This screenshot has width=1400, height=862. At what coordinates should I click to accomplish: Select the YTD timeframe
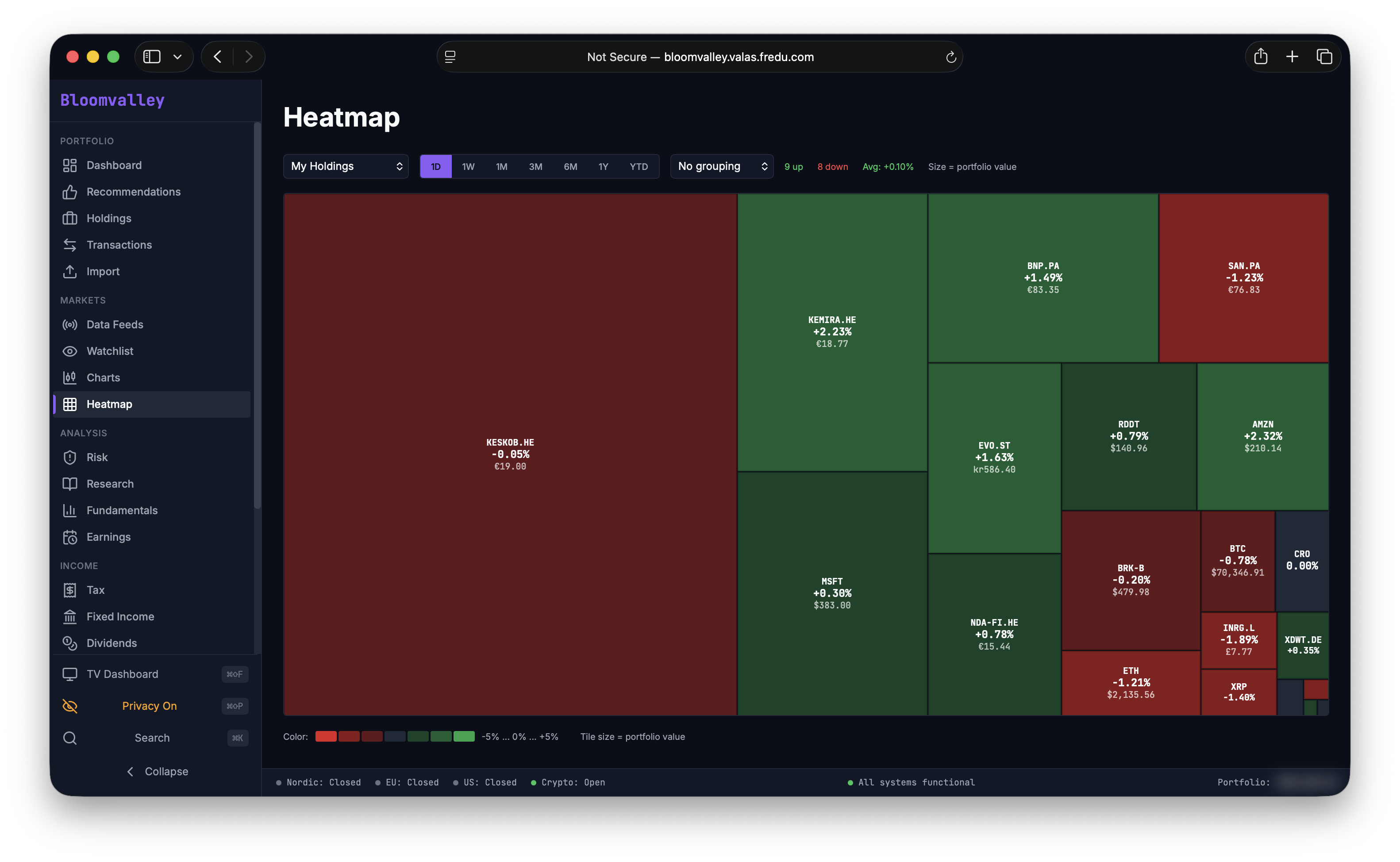point(638,166)
